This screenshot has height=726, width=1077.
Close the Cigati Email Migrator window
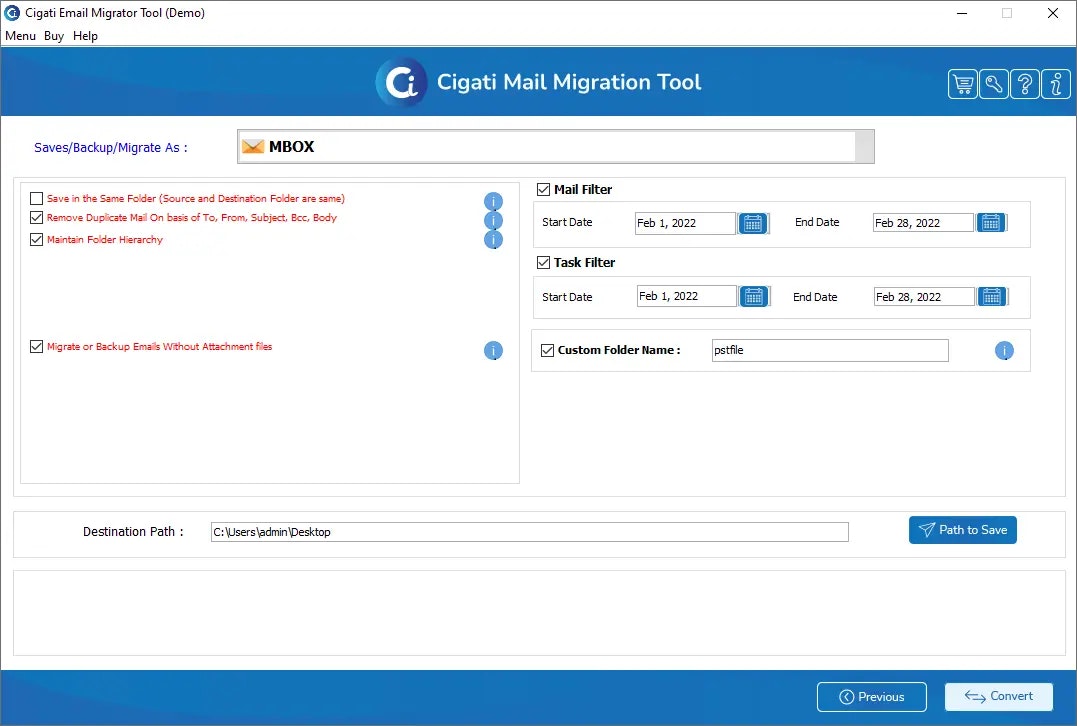coord(1052,13)
